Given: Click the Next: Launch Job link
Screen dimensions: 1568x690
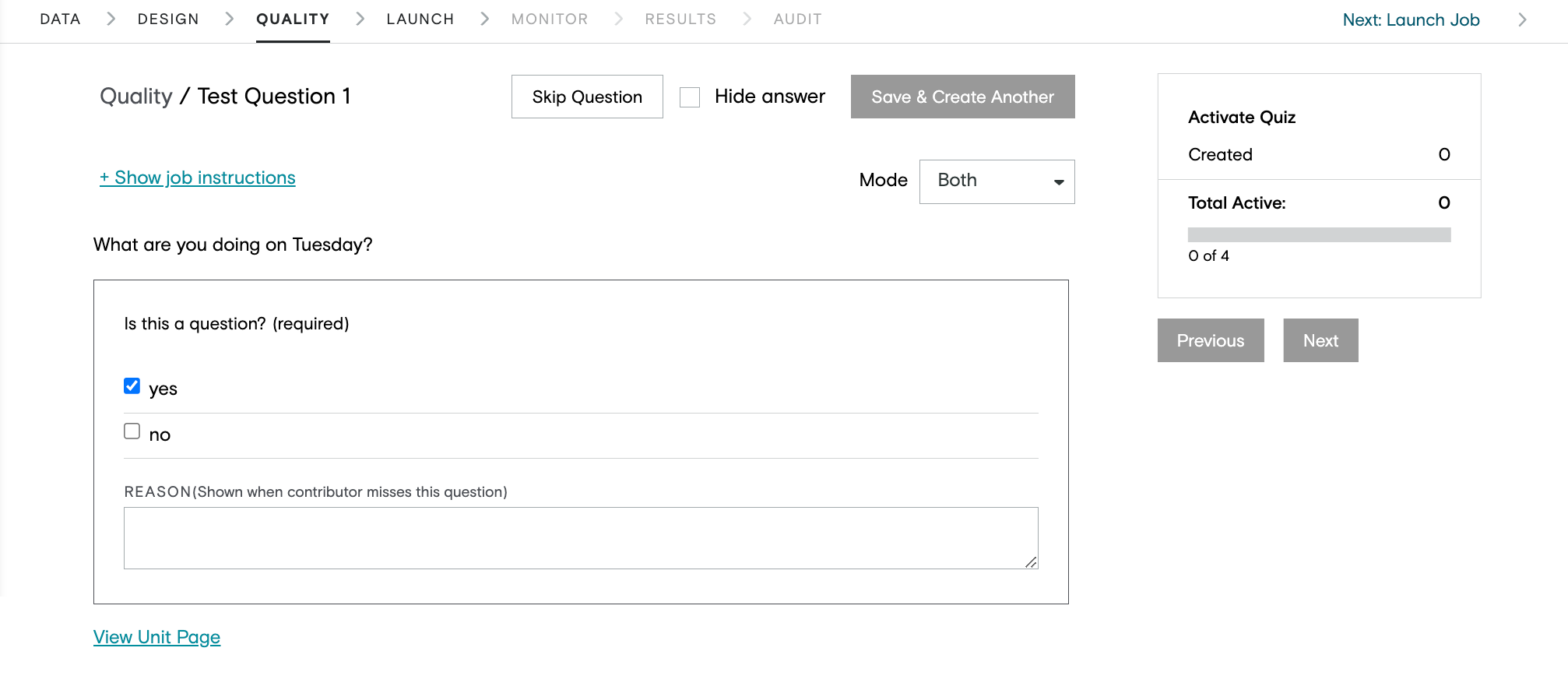Looking at the screenshot, I should (x=1411, y=20).
